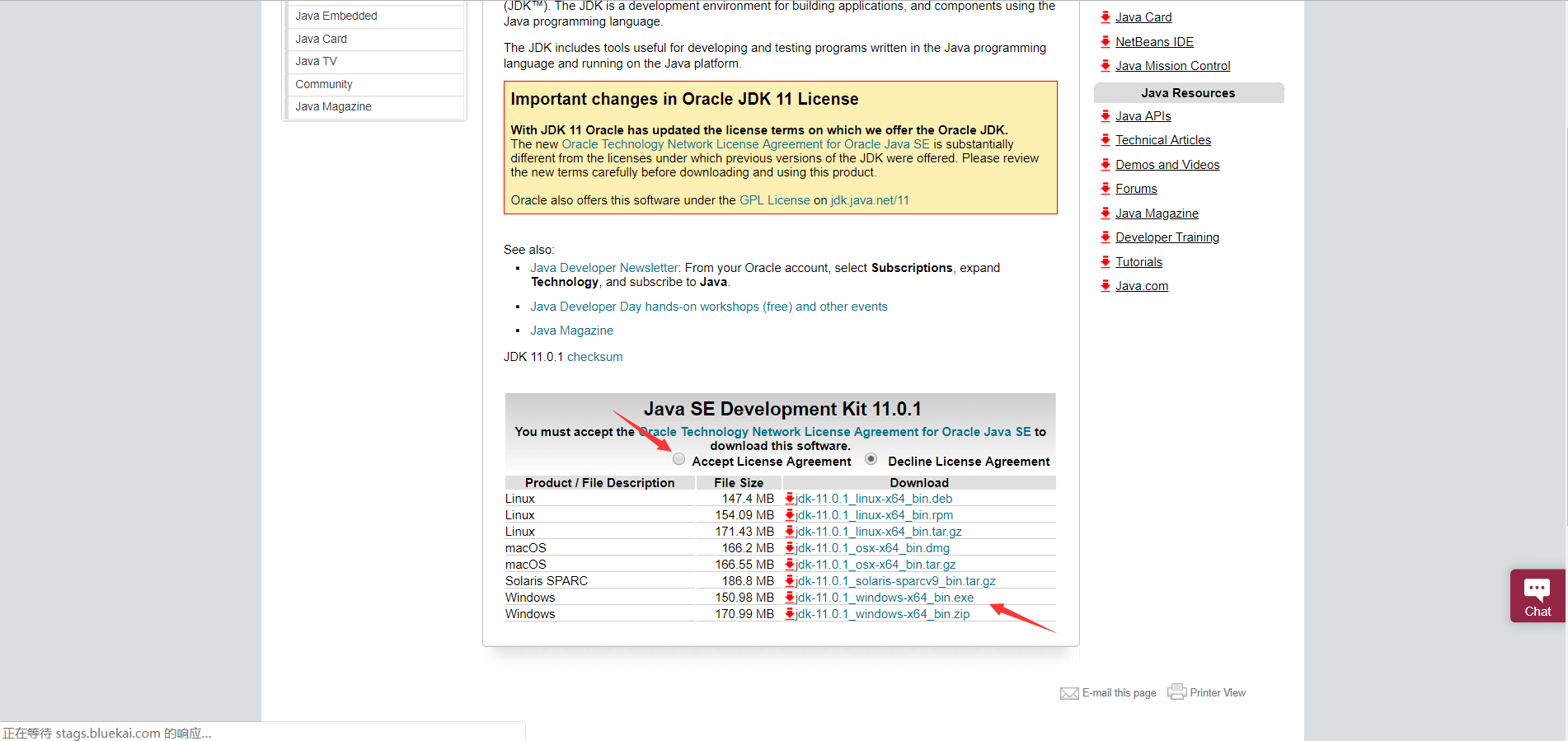Viewport: 1568px width, 741px height.
Task: Select Accept License Agreement radio button
Action: (x=678, y=459)
